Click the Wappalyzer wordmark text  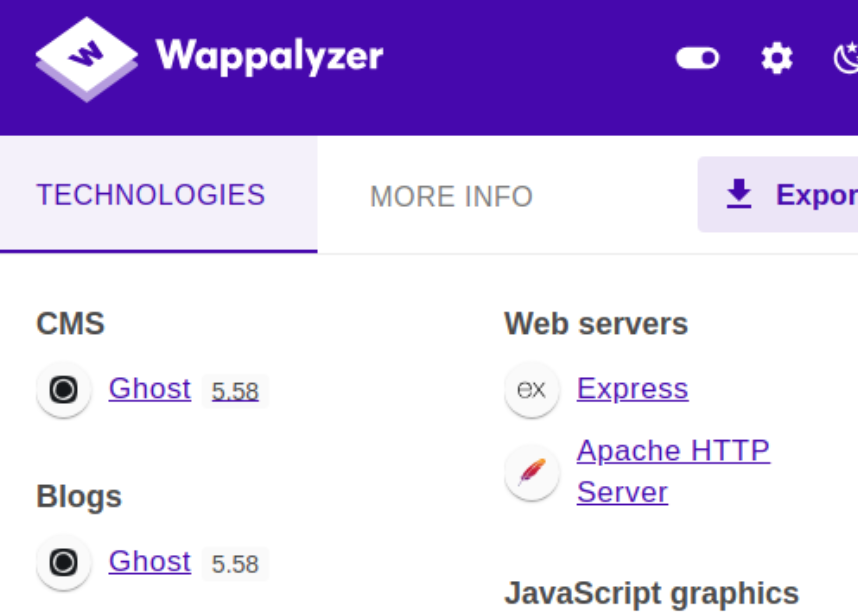click(x=269, y=57)
